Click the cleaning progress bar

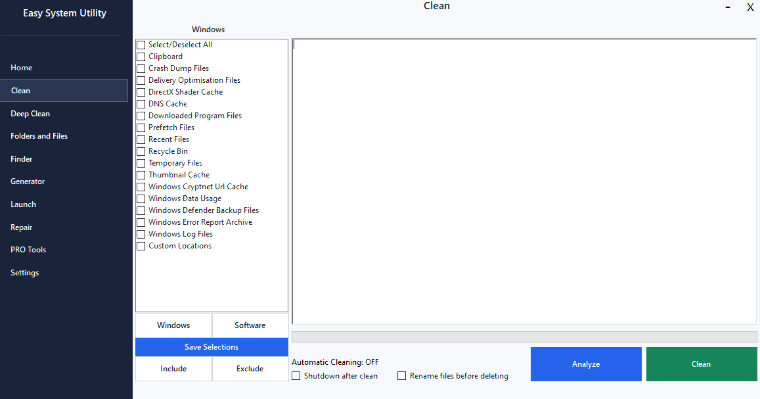click(524, 337)
